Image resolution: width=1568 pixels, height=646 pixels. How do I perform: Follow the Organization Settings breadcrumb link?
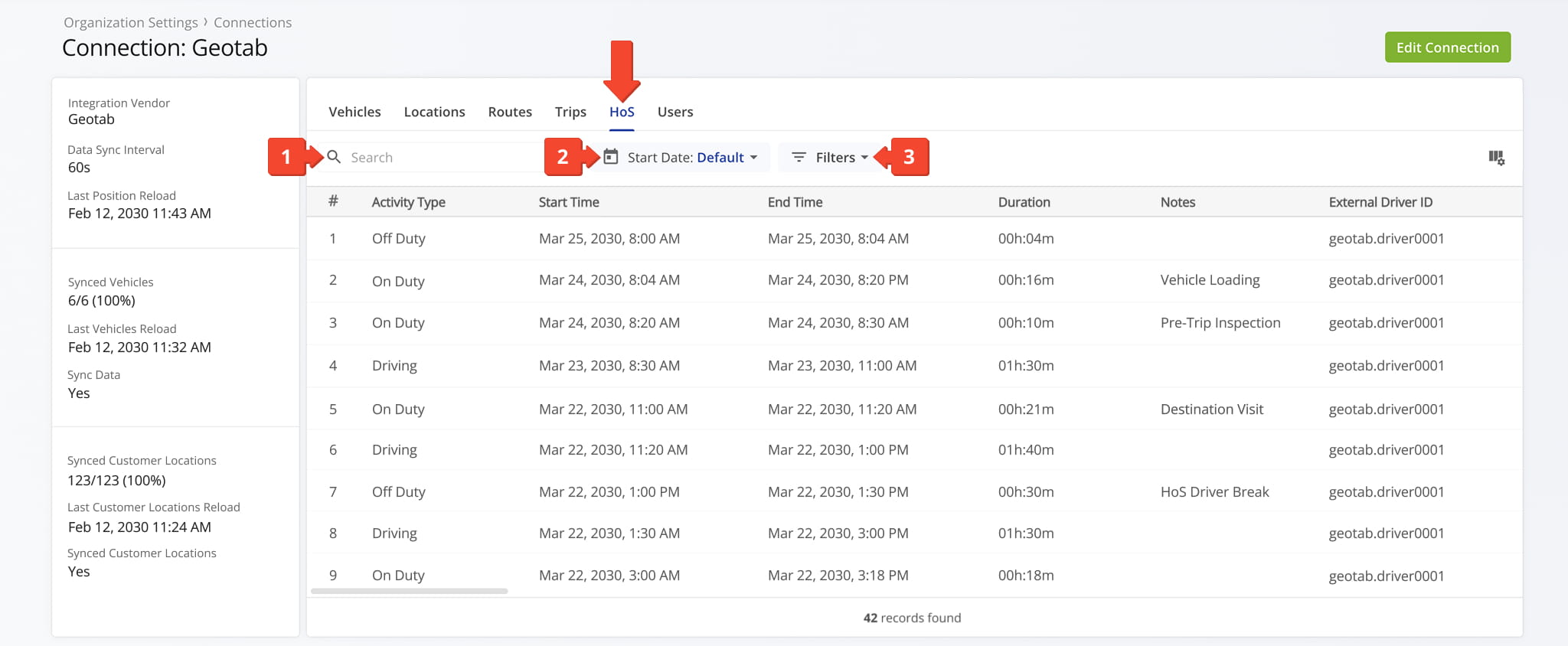coord(130,23)
